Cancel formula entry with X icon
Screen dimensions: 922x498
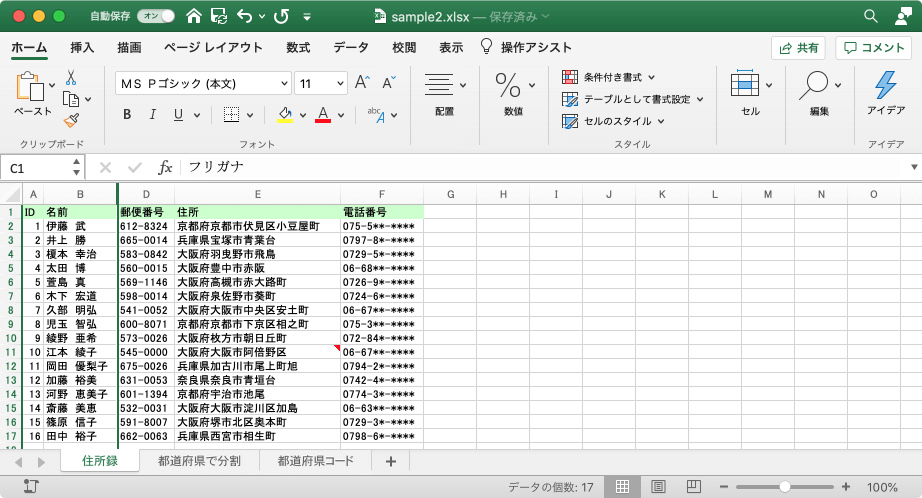coord(105,168)
